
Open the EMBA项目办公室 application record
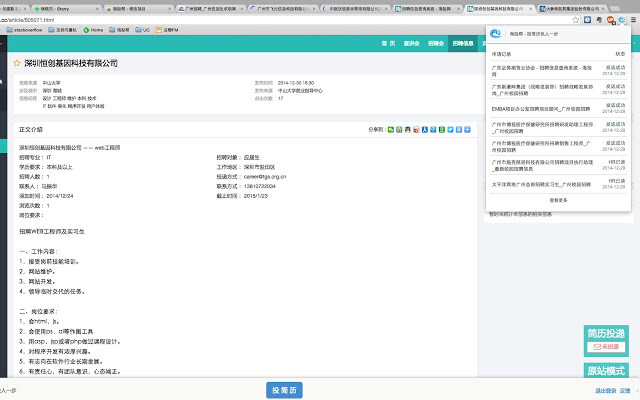pyautogui.click(x=558, y=109)
